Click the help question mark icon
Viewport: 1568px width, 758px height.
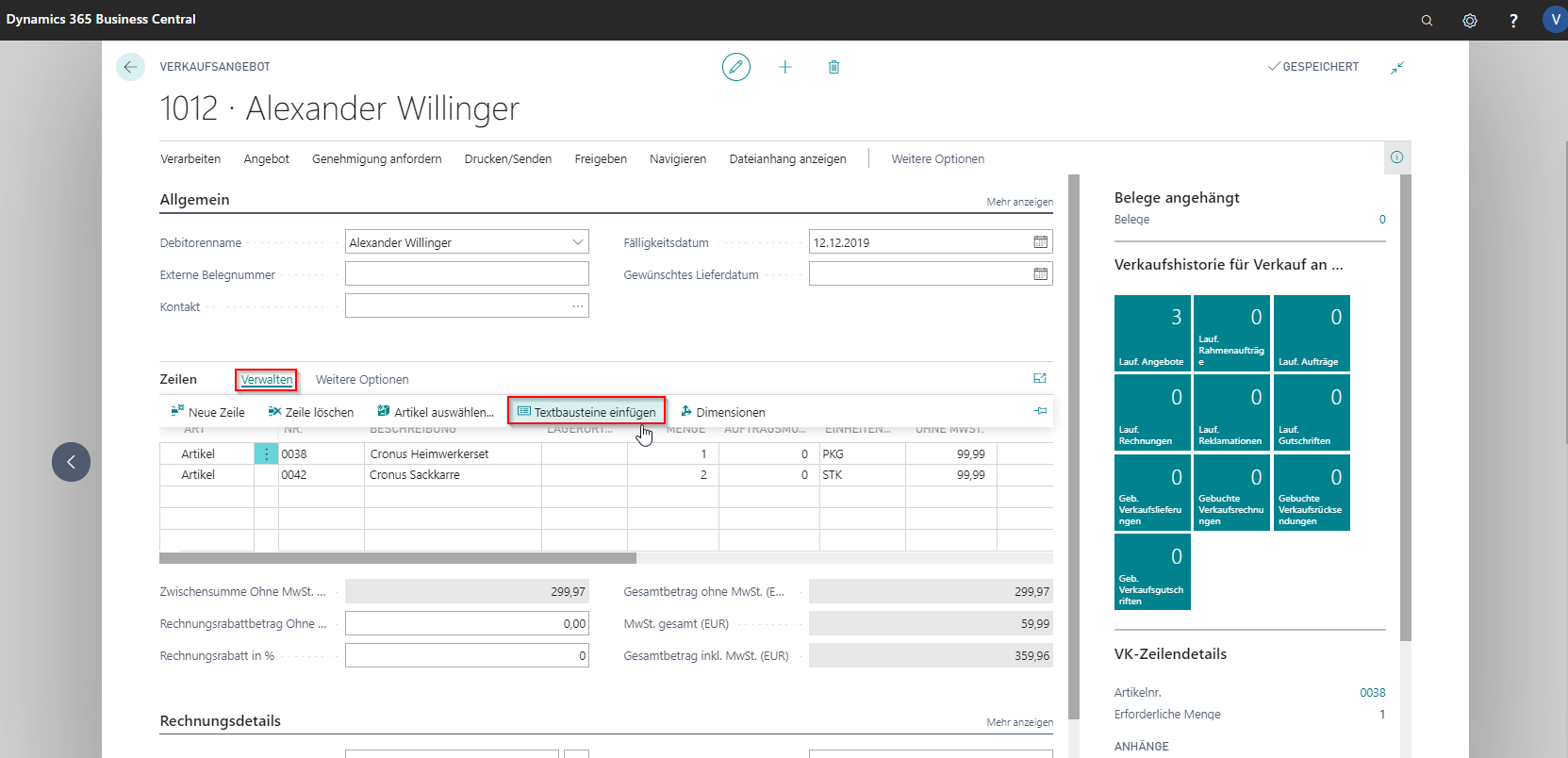1513,20
